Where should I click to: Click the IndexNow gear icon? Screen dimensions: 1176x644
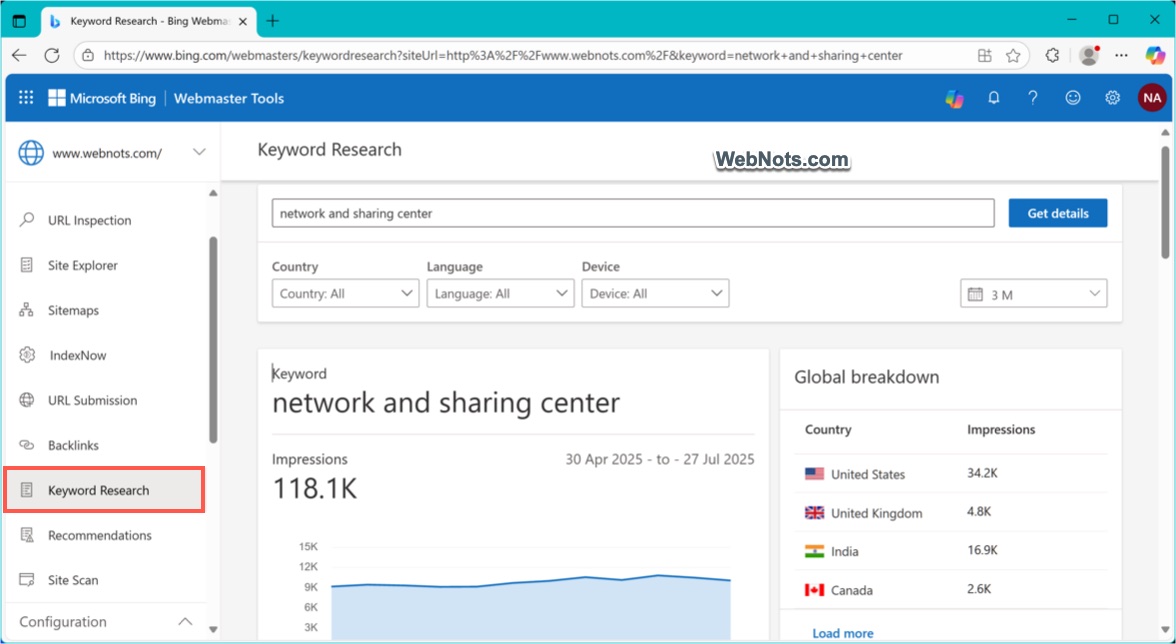[x=27, y=355]
